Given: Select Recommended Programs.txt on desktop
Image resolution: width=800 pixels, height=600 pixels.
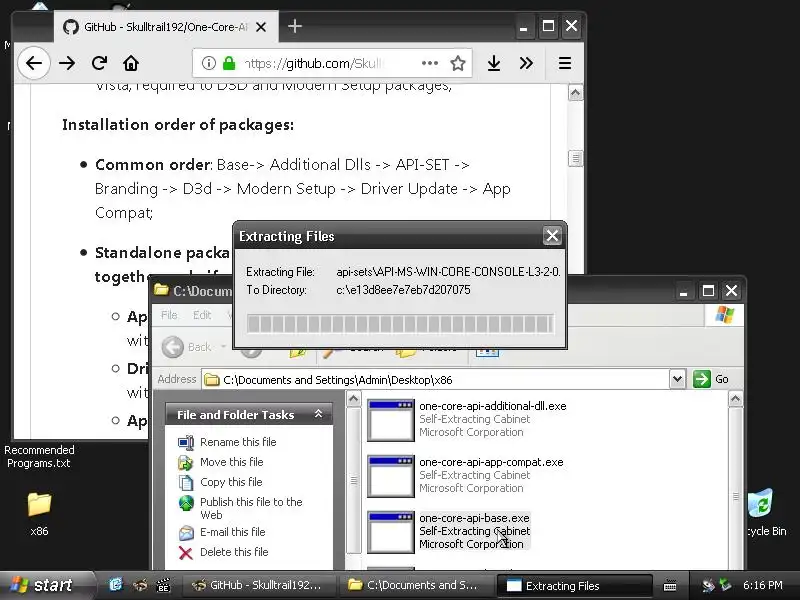Looking at the screenshot, I should click(x=39, y=457).
